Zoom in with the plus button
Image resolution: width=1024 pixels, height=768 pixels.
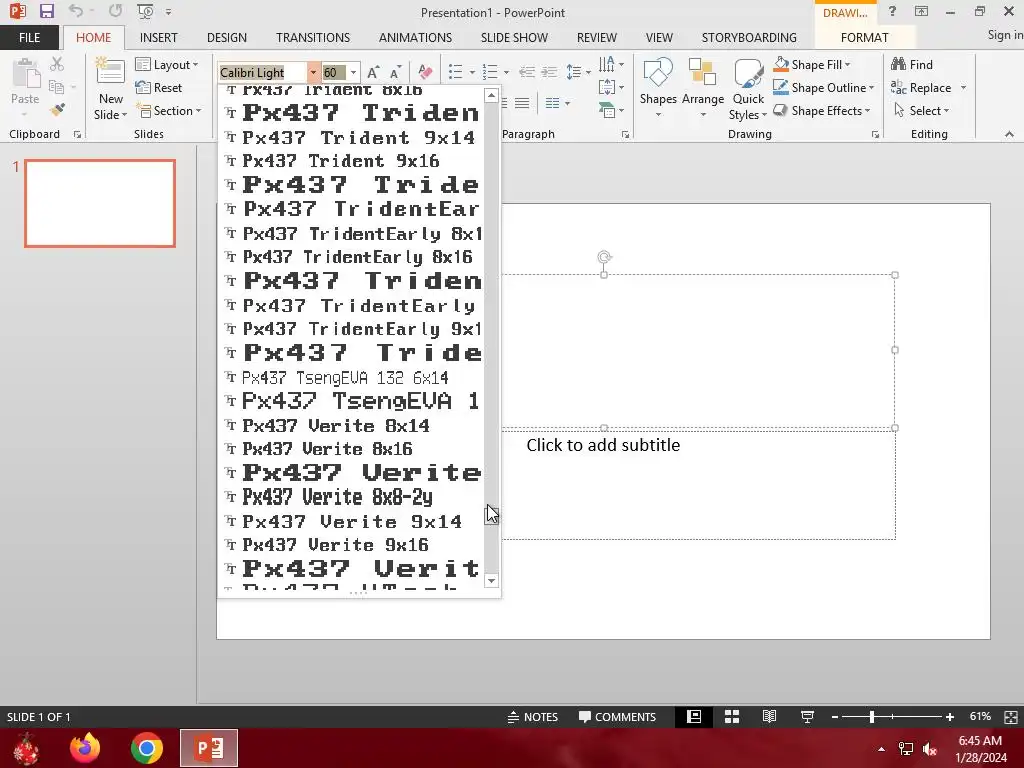(950, 717)
